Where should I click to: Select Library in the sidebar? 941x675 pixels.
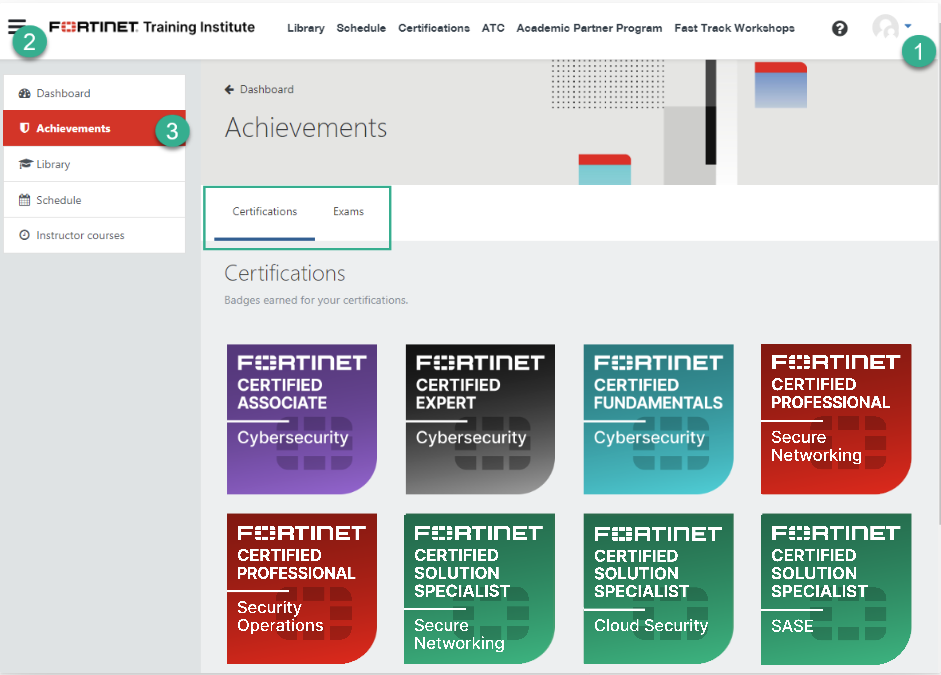click(x=94, y=164)
